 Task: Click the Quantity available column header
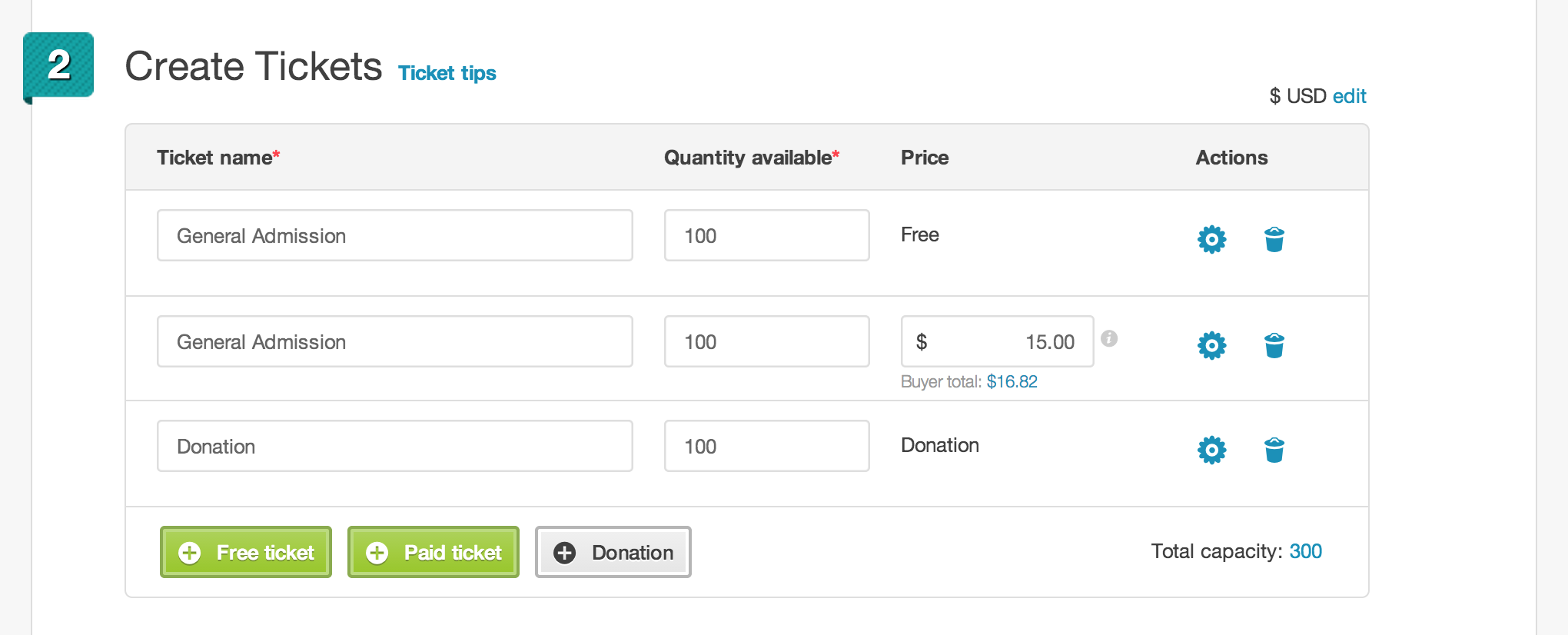(x=752, y=158)
